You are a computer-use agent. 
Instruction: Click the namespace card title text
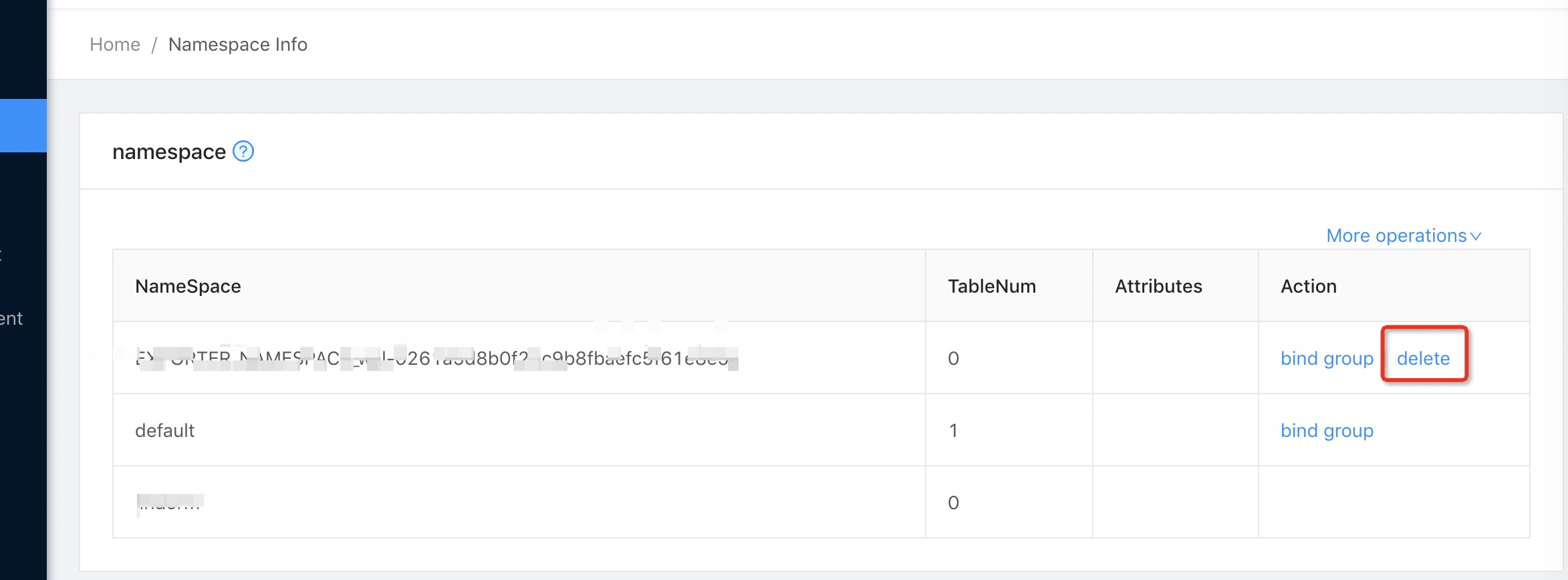[169, 152]
